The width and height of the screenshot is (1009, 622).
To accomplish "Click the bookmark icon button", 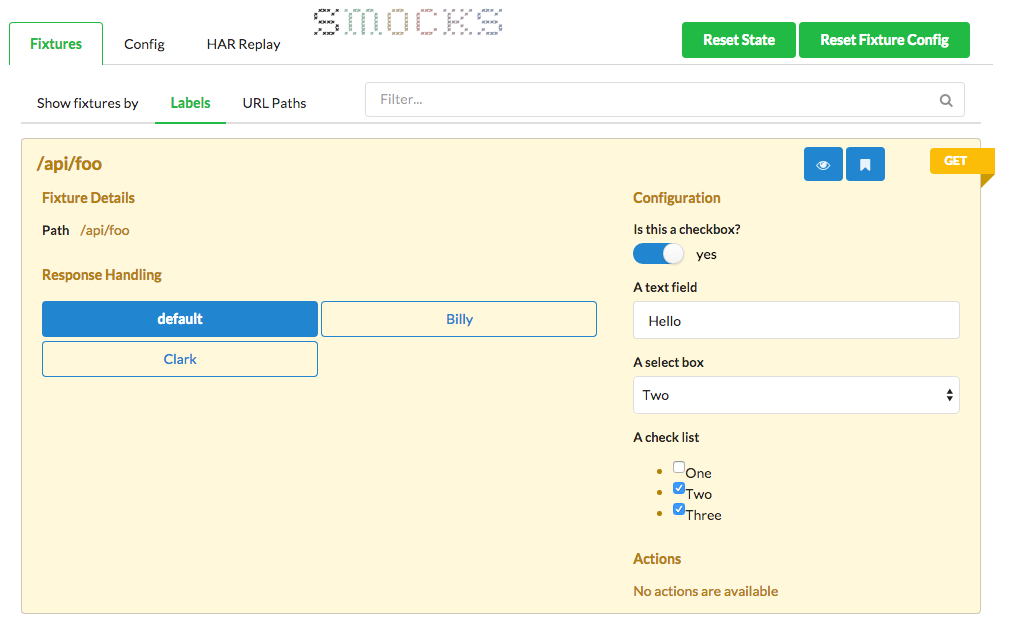I will coord(865,164).
